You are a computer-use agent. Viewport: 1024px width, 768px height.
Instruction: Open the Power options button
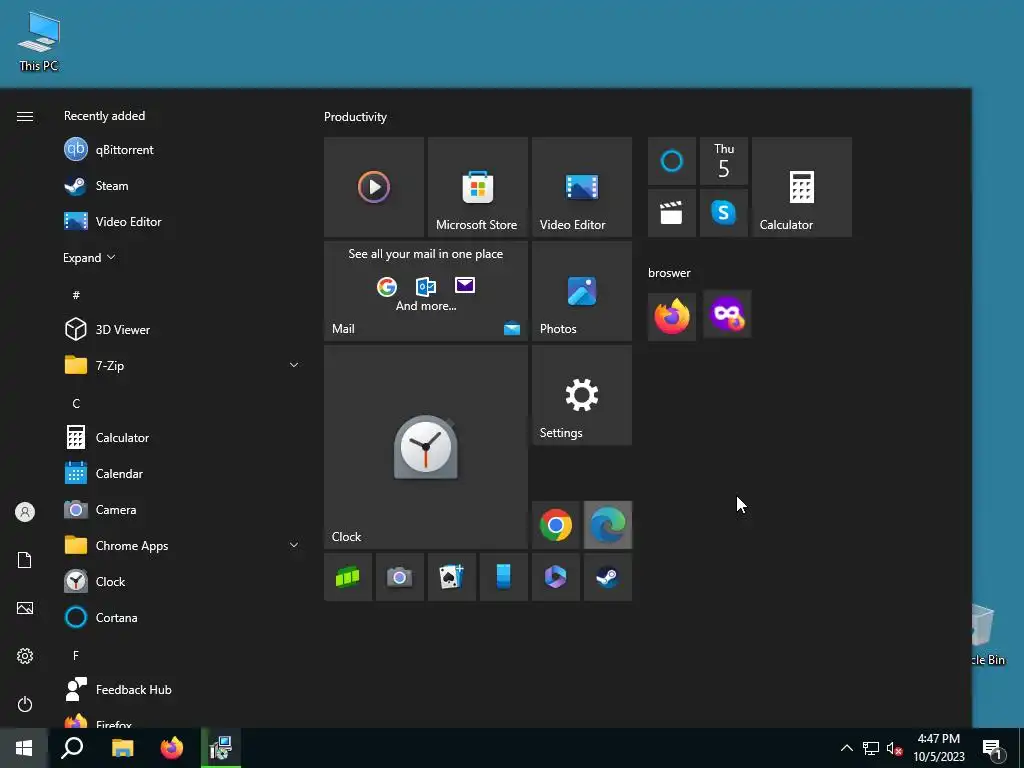point(25,704)
